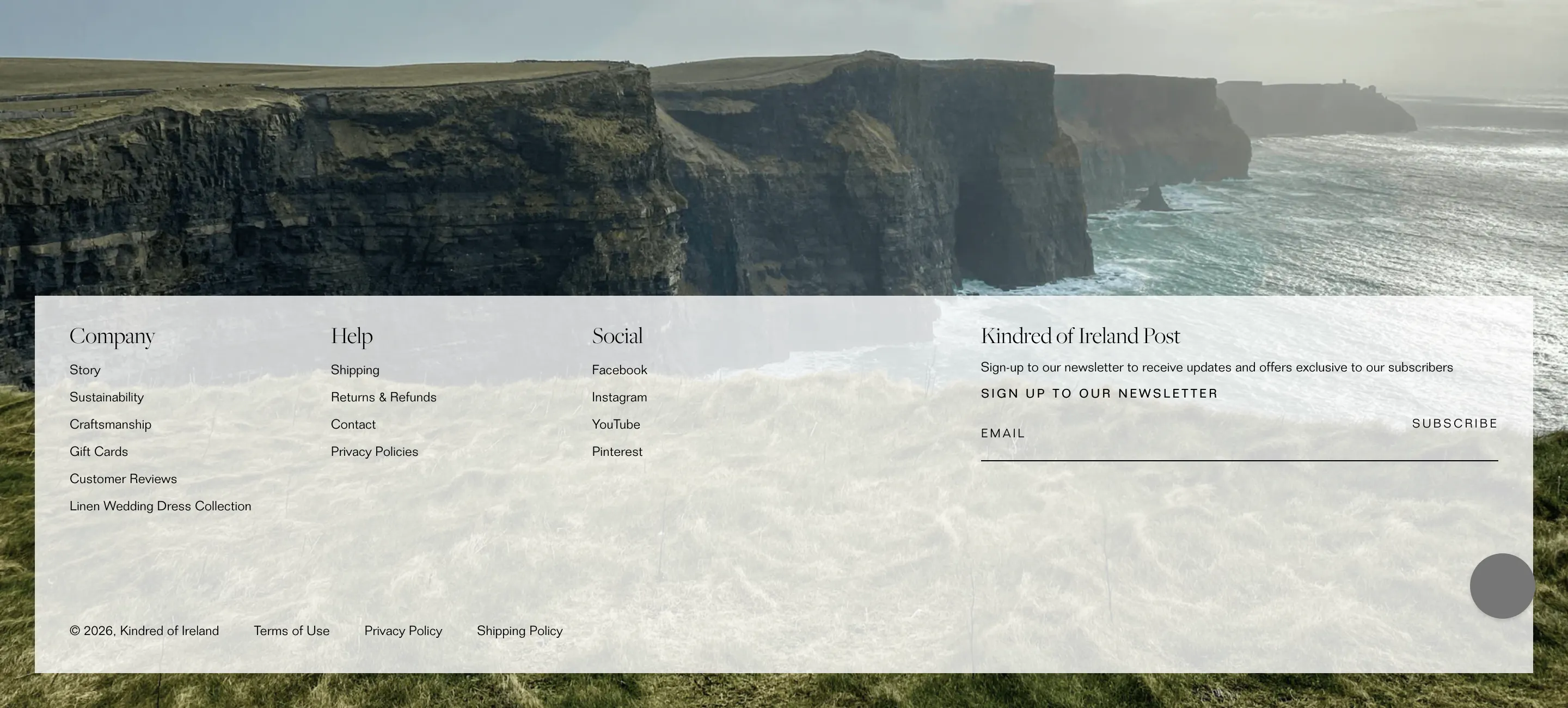The width and height of the screenshot is (1568, 708).
Task: Open the Sustainability page link
Action: tap(107, 398)
